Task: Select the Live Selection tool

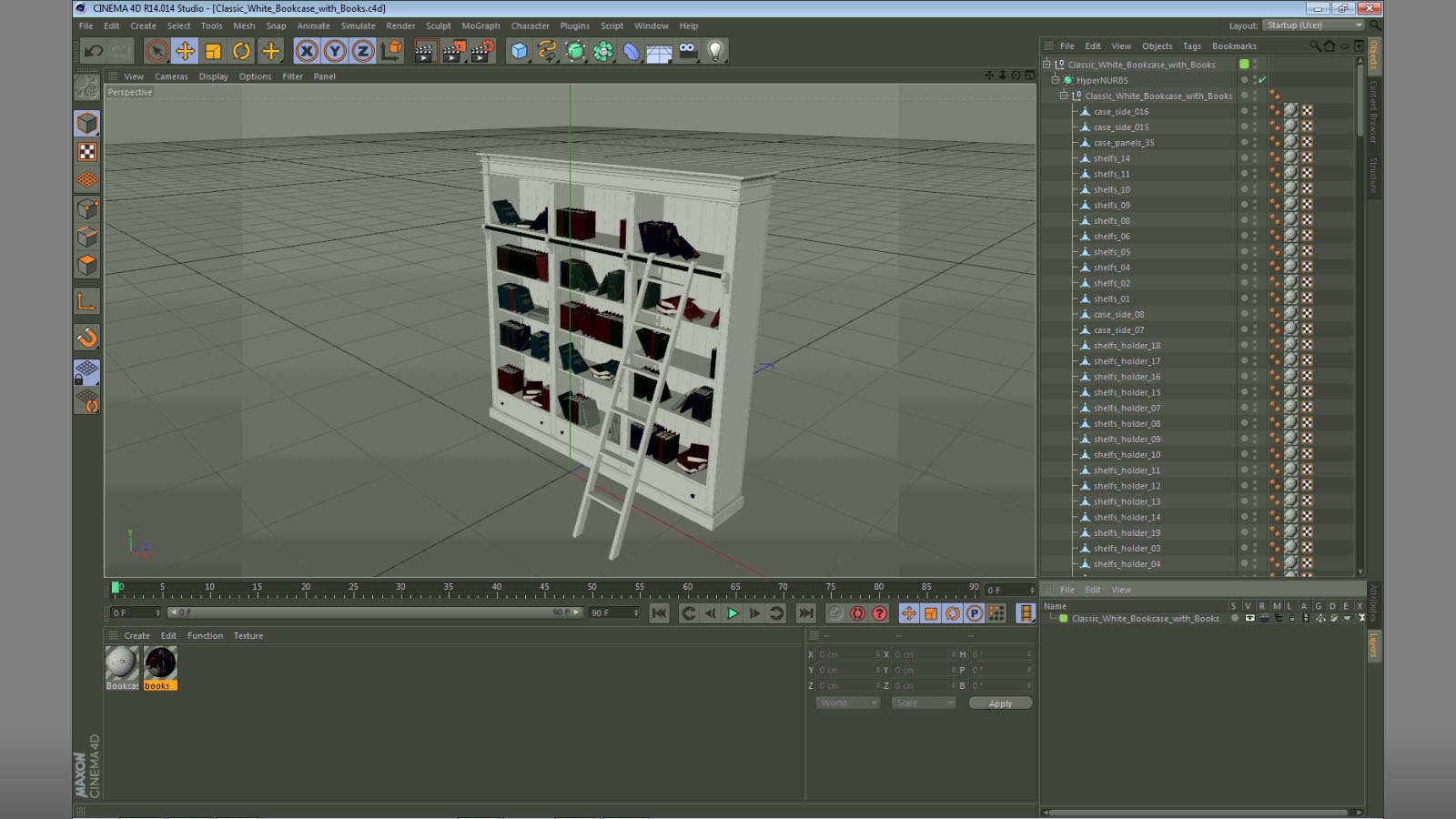Action: click(x=157, y=51)
